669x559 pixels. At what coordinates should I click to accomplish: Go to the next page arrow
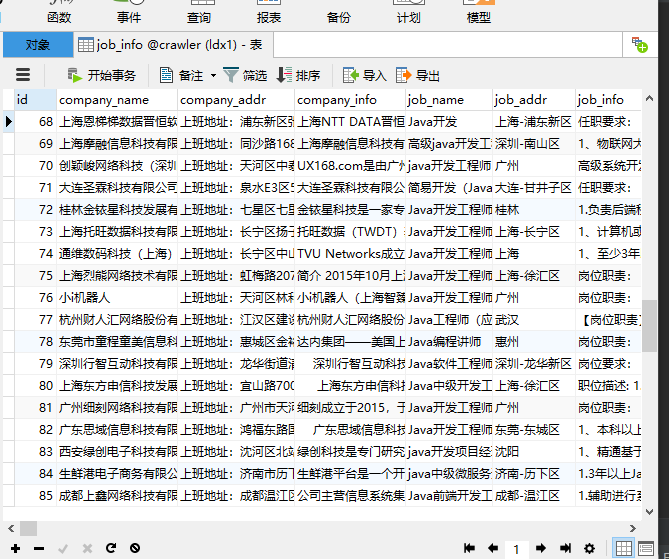pyautogui.click(x=541, y=548)
